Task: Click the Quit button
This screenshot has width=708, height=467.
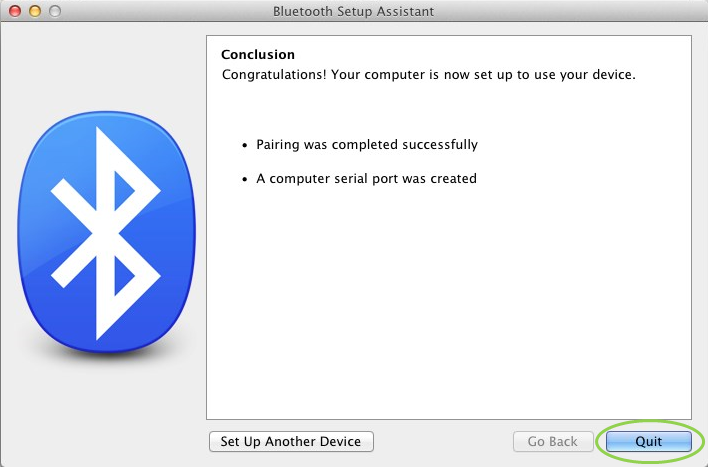Action: (x=648, y=441)
